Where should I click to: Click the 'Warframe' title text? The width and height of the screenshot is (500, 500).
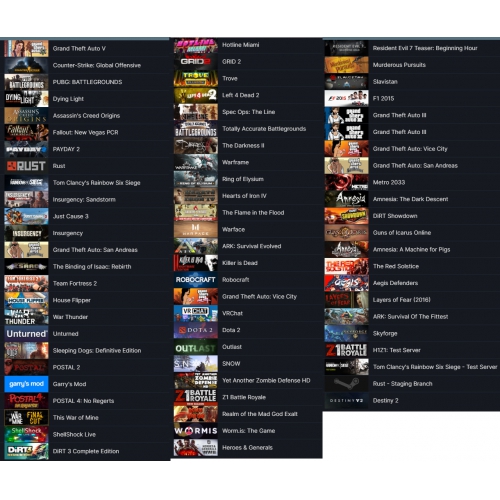click(235, 162)
